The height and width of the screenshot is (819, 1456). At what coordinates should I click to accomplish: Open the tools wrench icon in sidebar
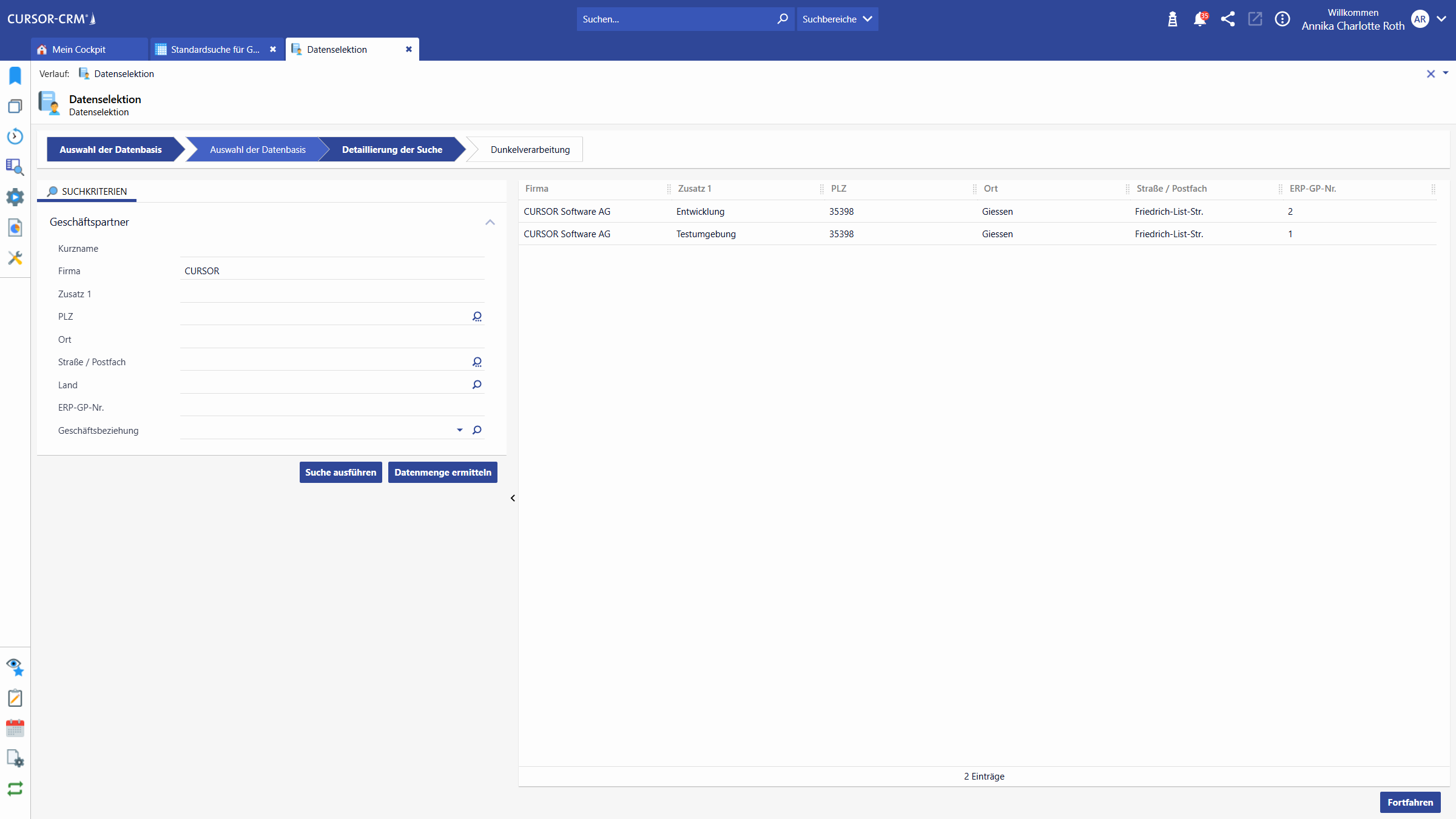click(x=15, y=258)
